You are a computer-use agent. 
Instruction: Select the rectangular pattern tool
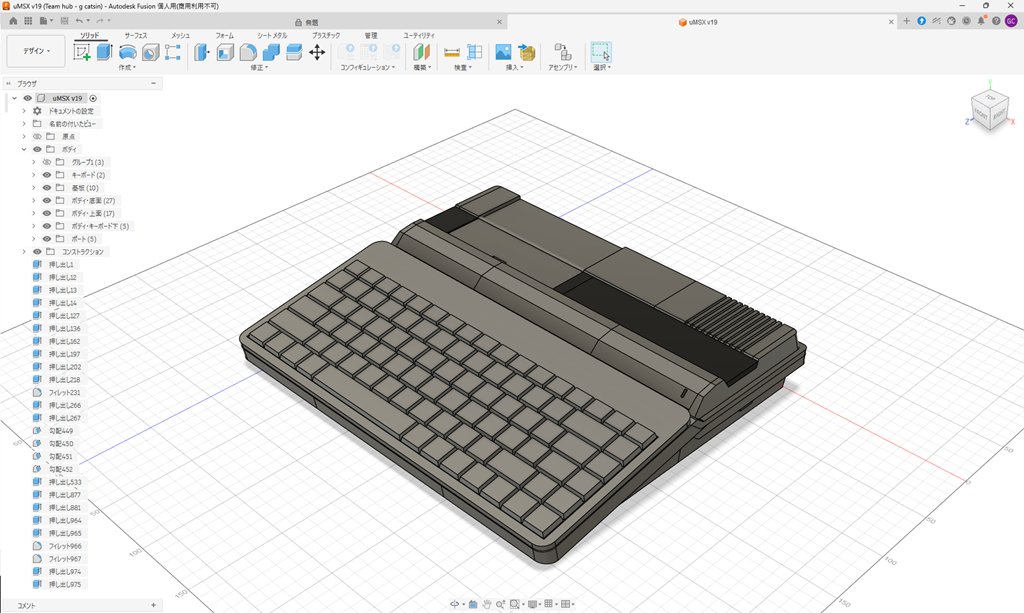(172, 52)
